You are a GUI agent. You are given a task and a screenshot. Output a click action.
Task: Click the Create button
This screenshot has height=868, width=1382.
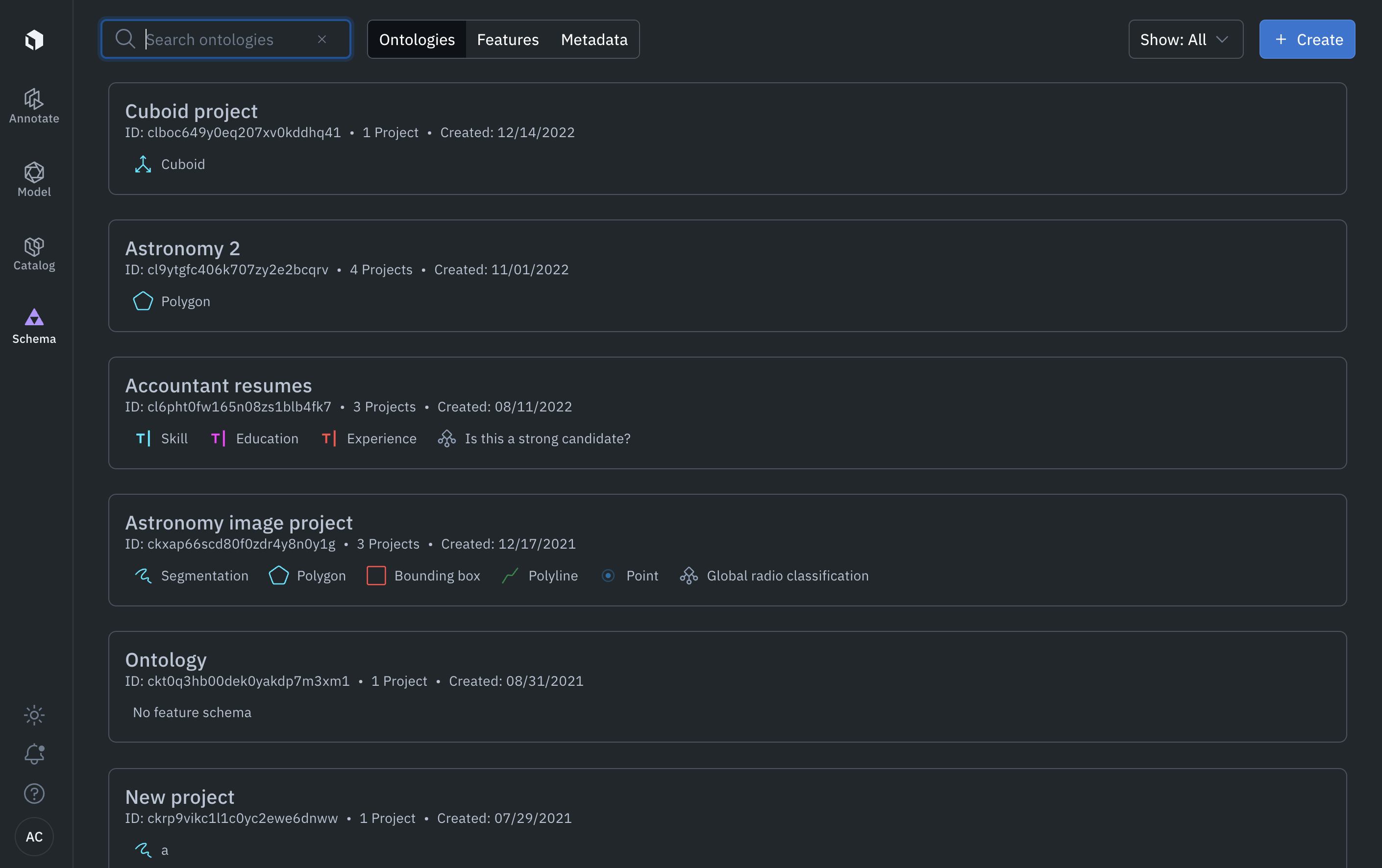[x=1307, y=39]
